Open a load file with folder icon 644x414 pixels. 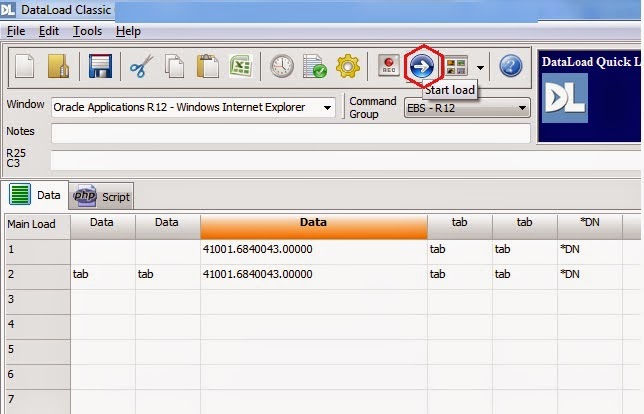point(58,66)
